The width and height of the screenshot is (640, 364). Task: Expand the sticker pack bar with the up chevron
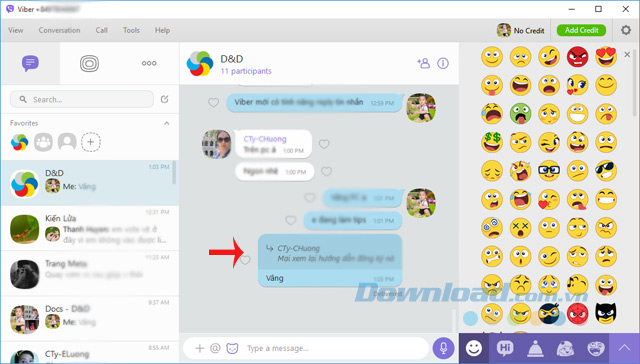pos(624,348)
